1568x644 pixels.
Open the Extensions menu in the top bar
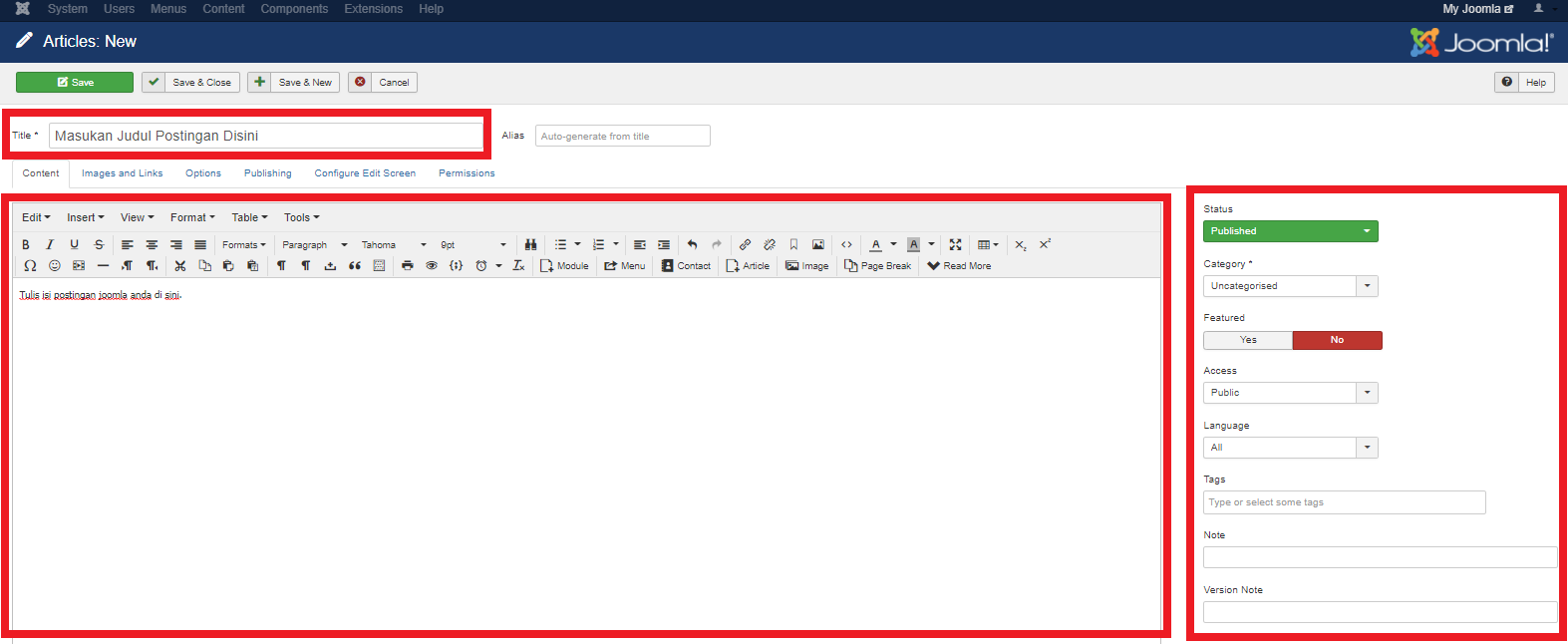coord(374,9)
